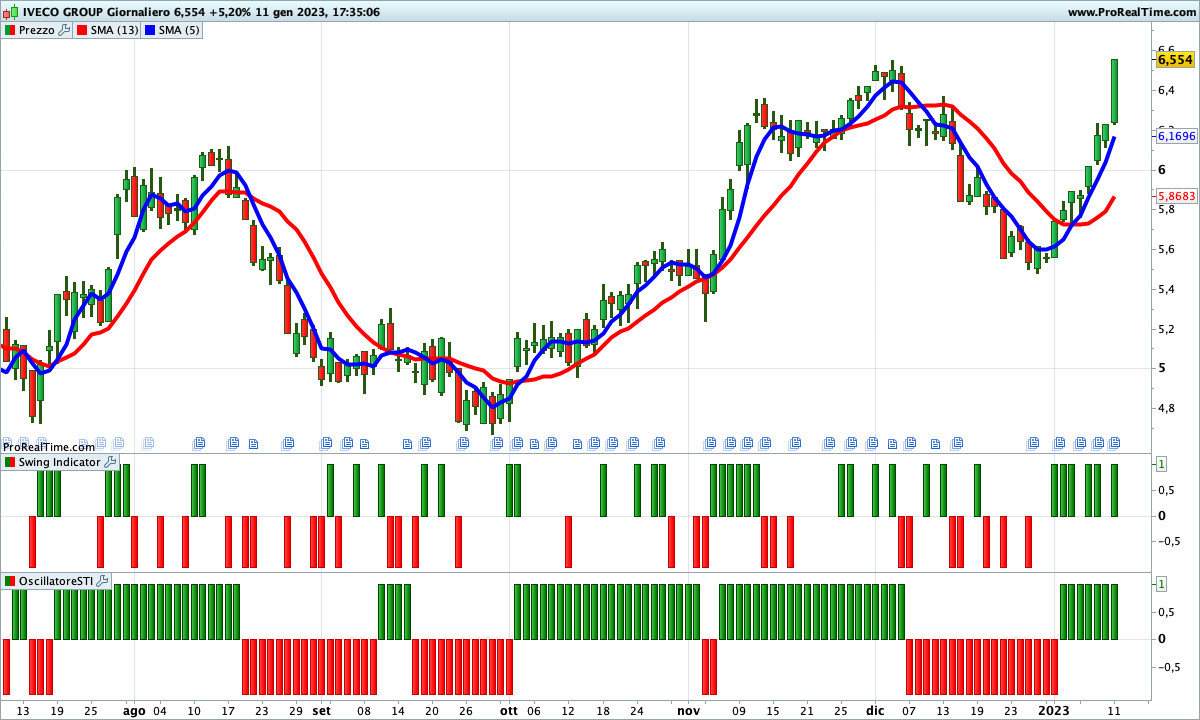
Task: Click the 5,6 price axis label
Action: [1166, 249]
